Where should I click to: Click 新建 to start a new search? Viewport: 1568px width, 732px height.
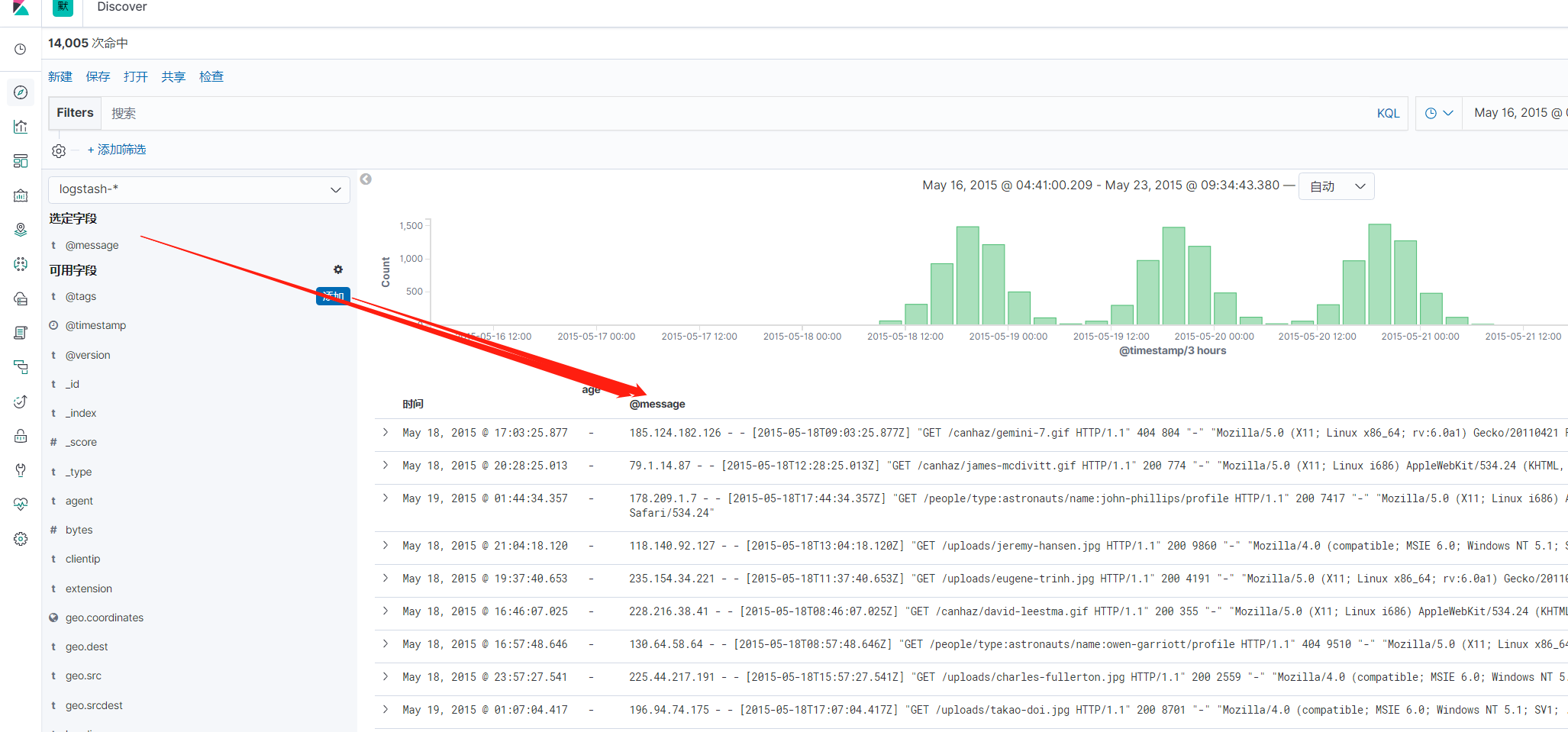coord(60,76)
